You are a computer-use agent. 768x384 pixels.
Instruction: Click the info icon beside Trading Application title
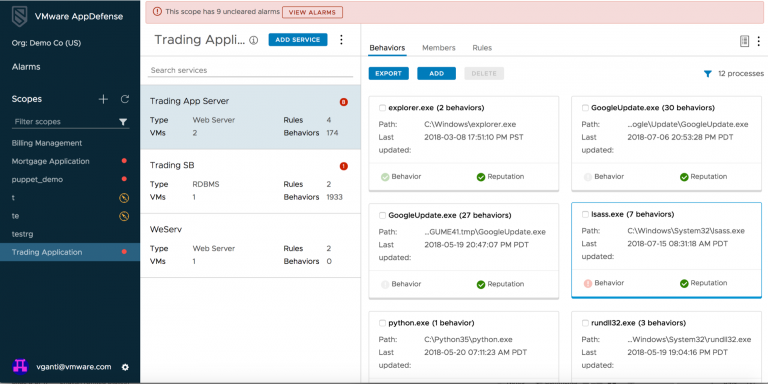tap(254, 41)
